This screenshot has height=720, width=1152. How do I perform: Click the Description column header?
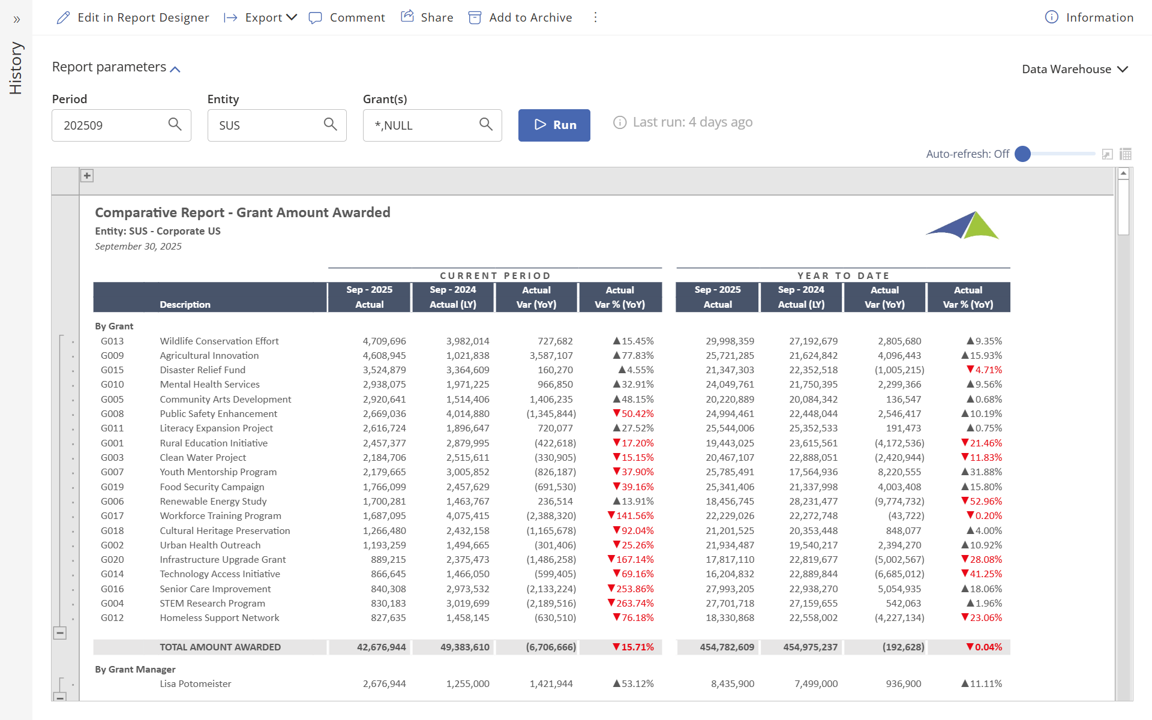tap(185, 304)
